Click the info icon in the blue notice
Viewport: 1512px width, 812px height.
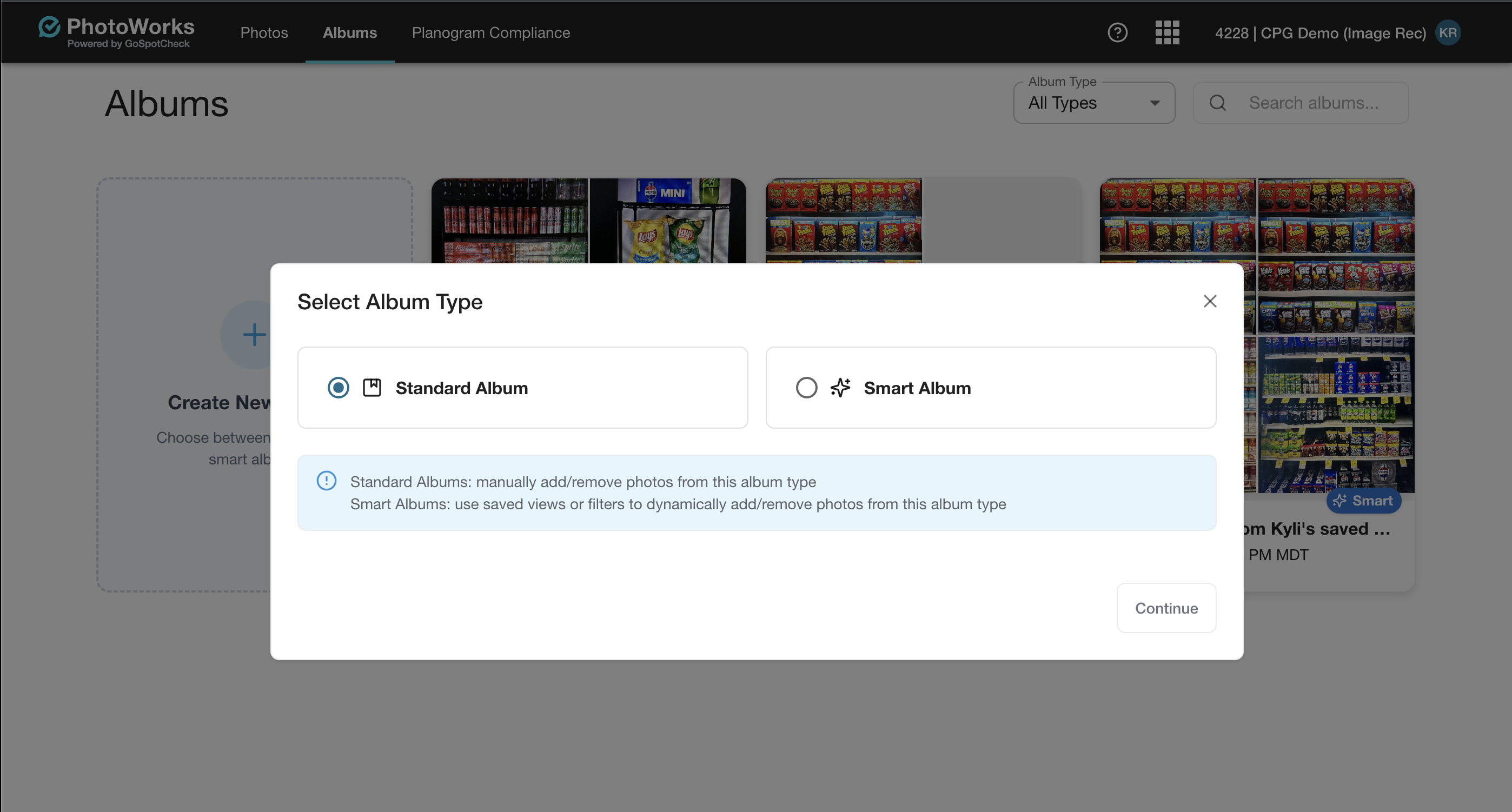(x=326, y=481)
